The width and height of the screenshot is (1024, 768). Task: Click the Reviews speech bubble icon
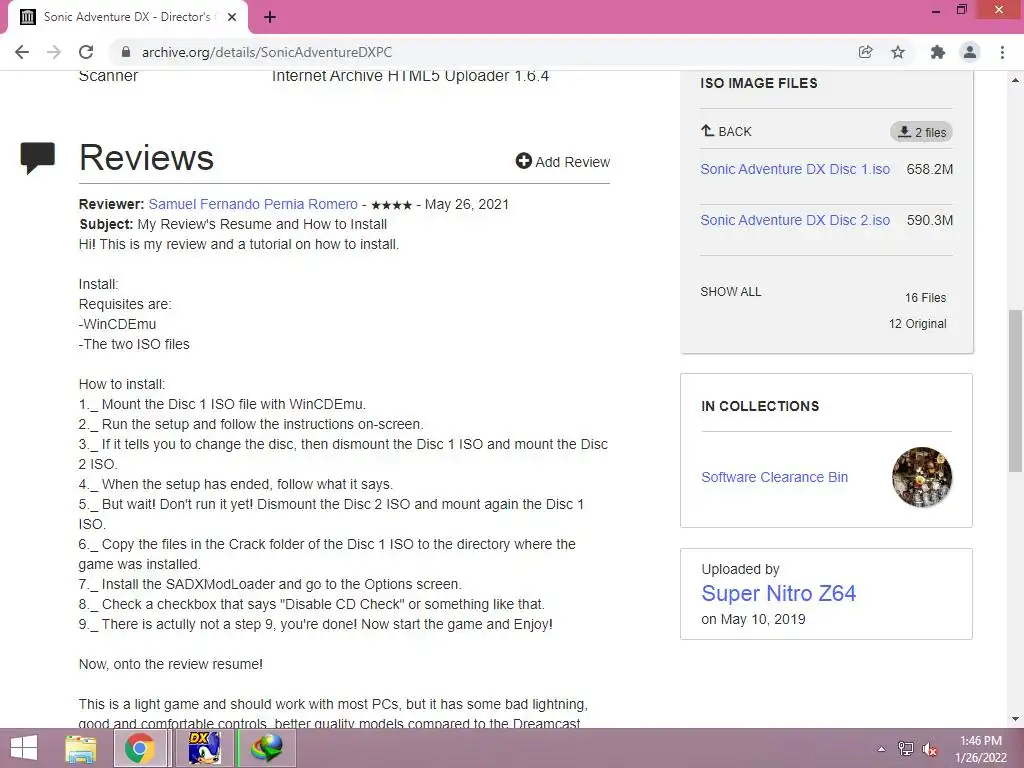tap(37, 158)
